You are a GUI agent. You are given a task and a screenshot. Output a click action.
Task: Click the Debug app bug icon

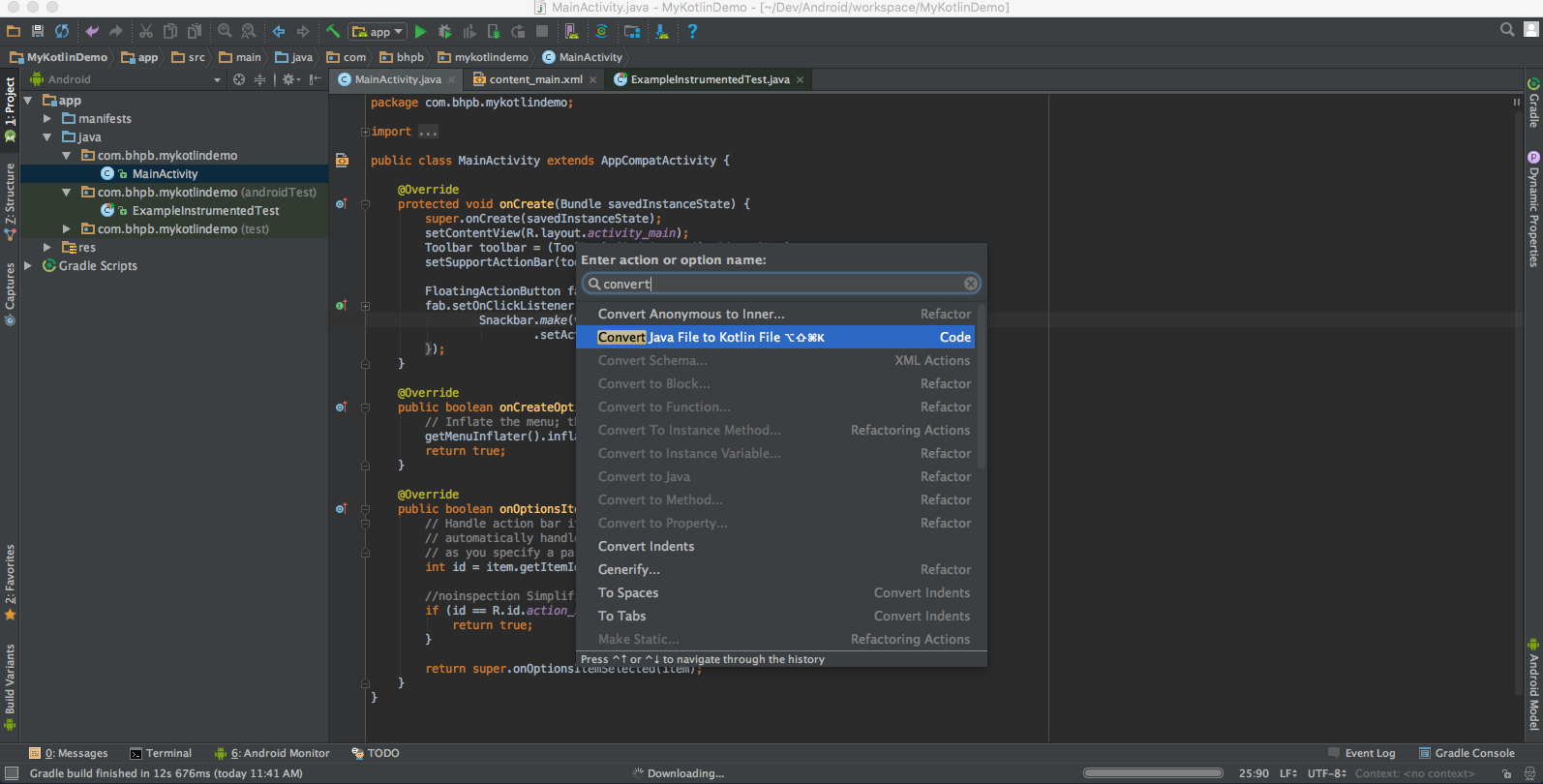(x=445, y=31)
